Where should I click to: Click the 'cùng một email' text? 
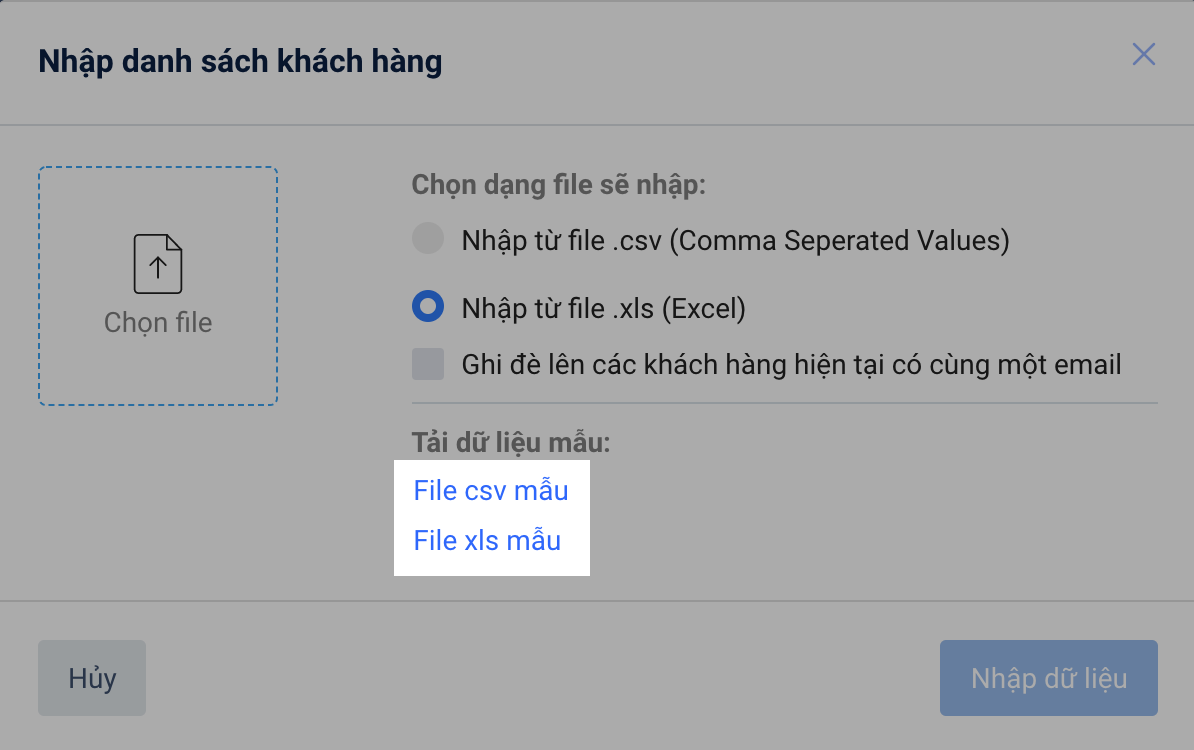click(x=1027, y=365)
